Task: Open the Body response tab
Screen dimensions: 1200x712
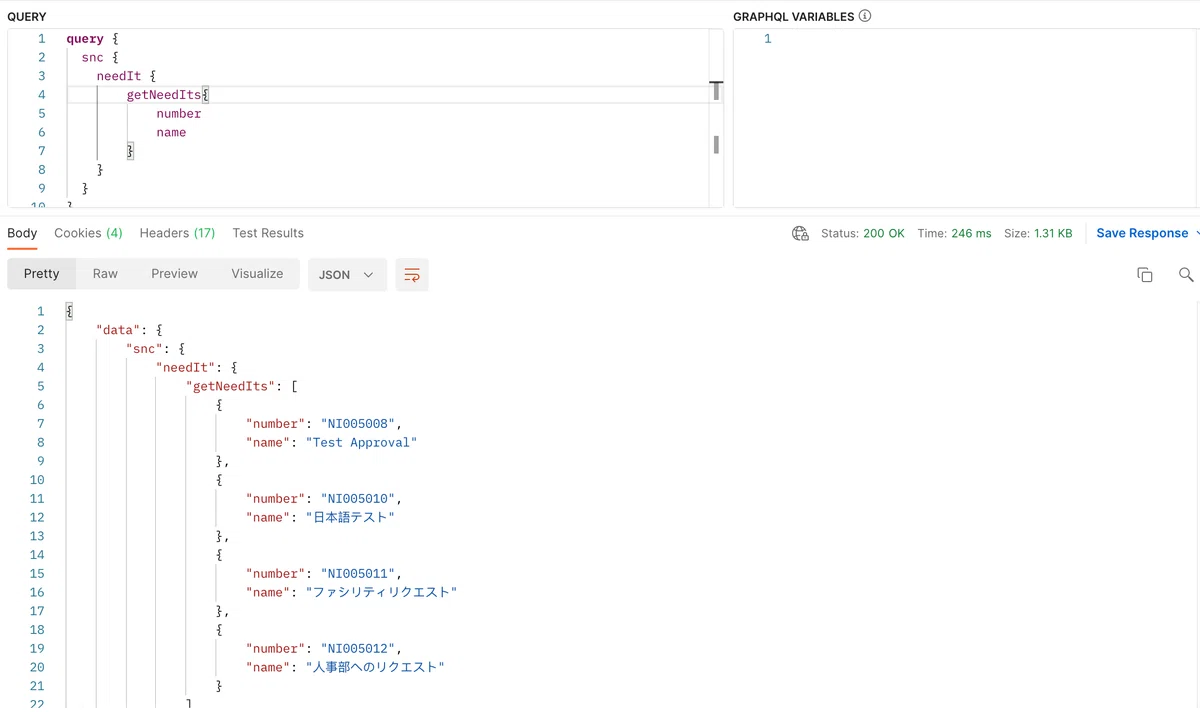Action: [22, 233]
